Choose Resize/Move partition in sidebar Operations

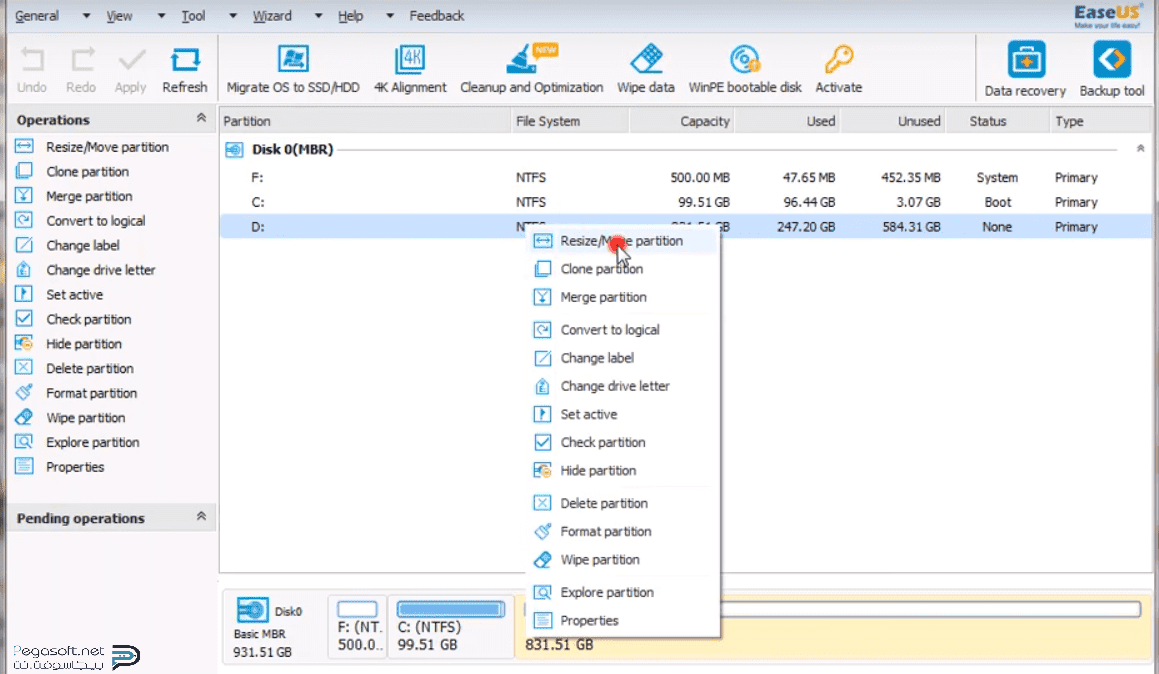(x=92, y=147)
